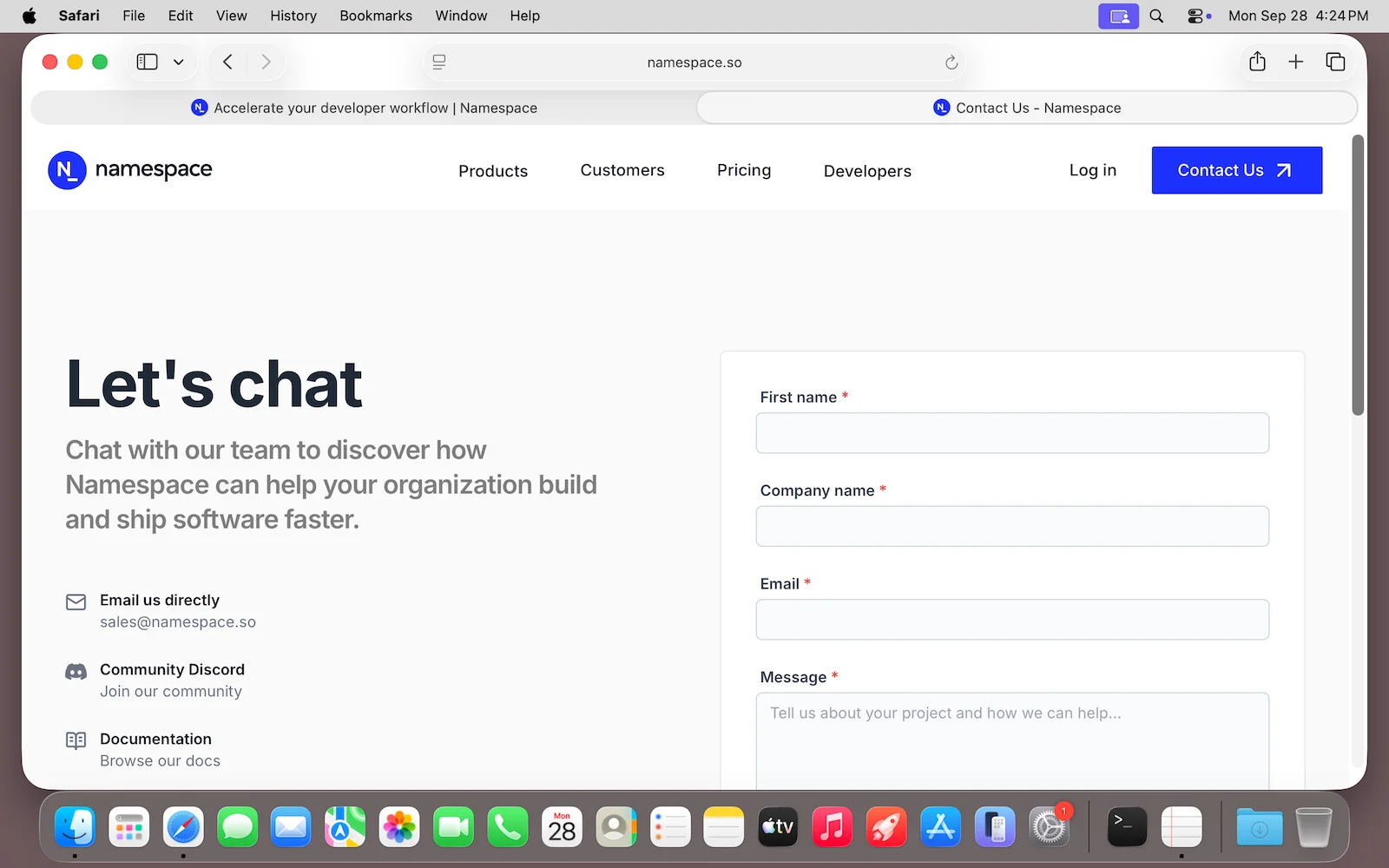
Task: Open Messages from the Dock
Action: point(237,827)
